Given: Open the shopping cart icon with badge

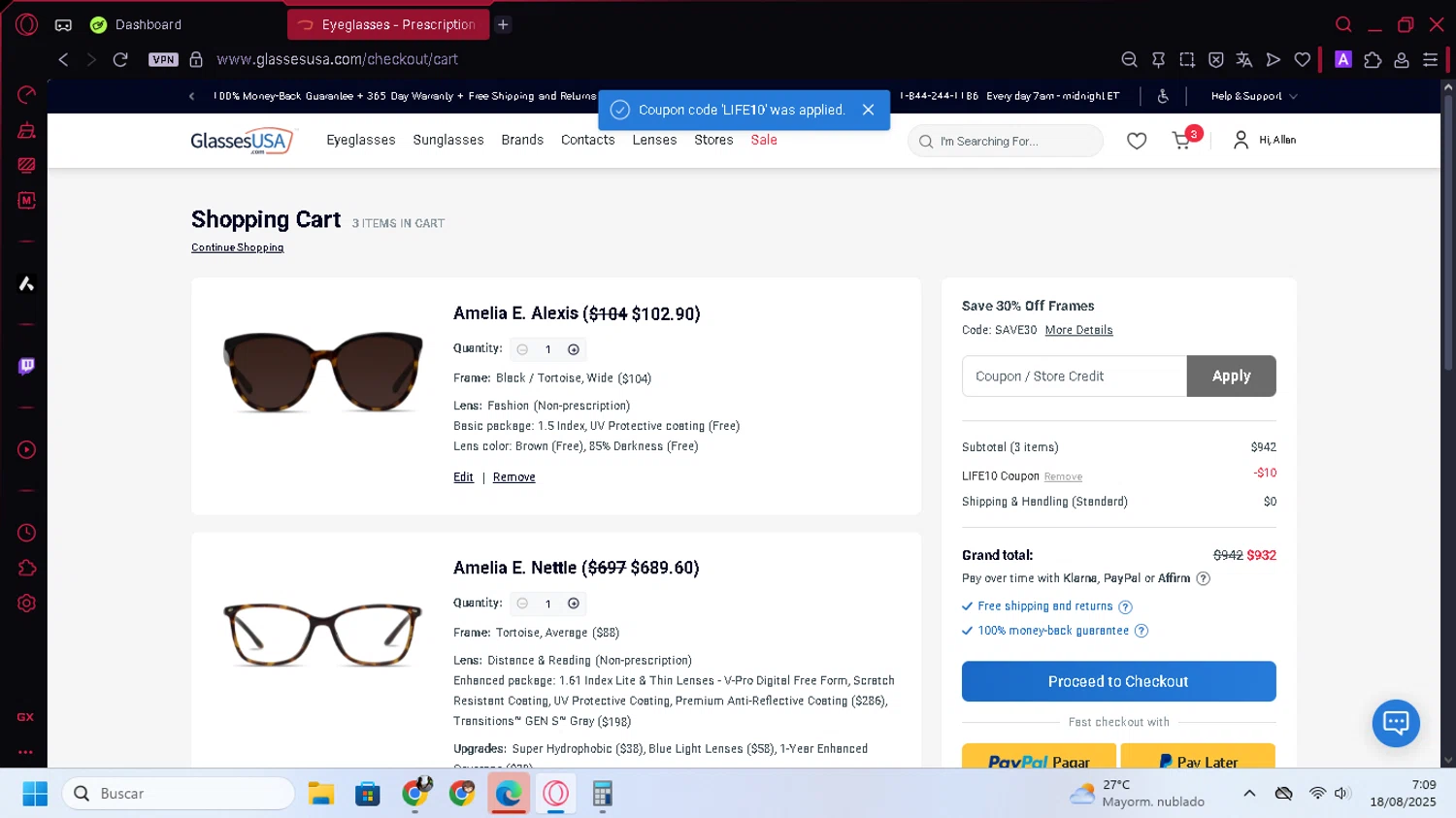Looking at the screenshot, I should (1184, 139).
